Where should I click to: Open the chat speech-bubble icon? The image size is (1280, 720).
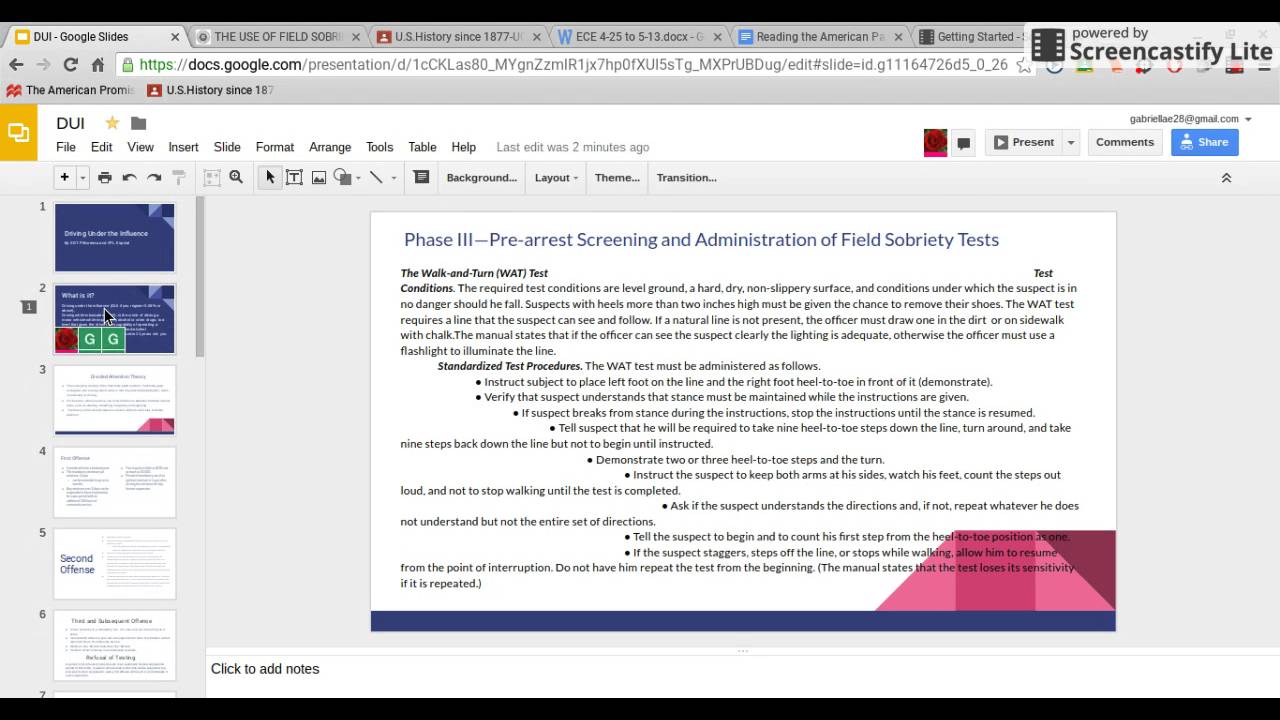tap(963, 143)
